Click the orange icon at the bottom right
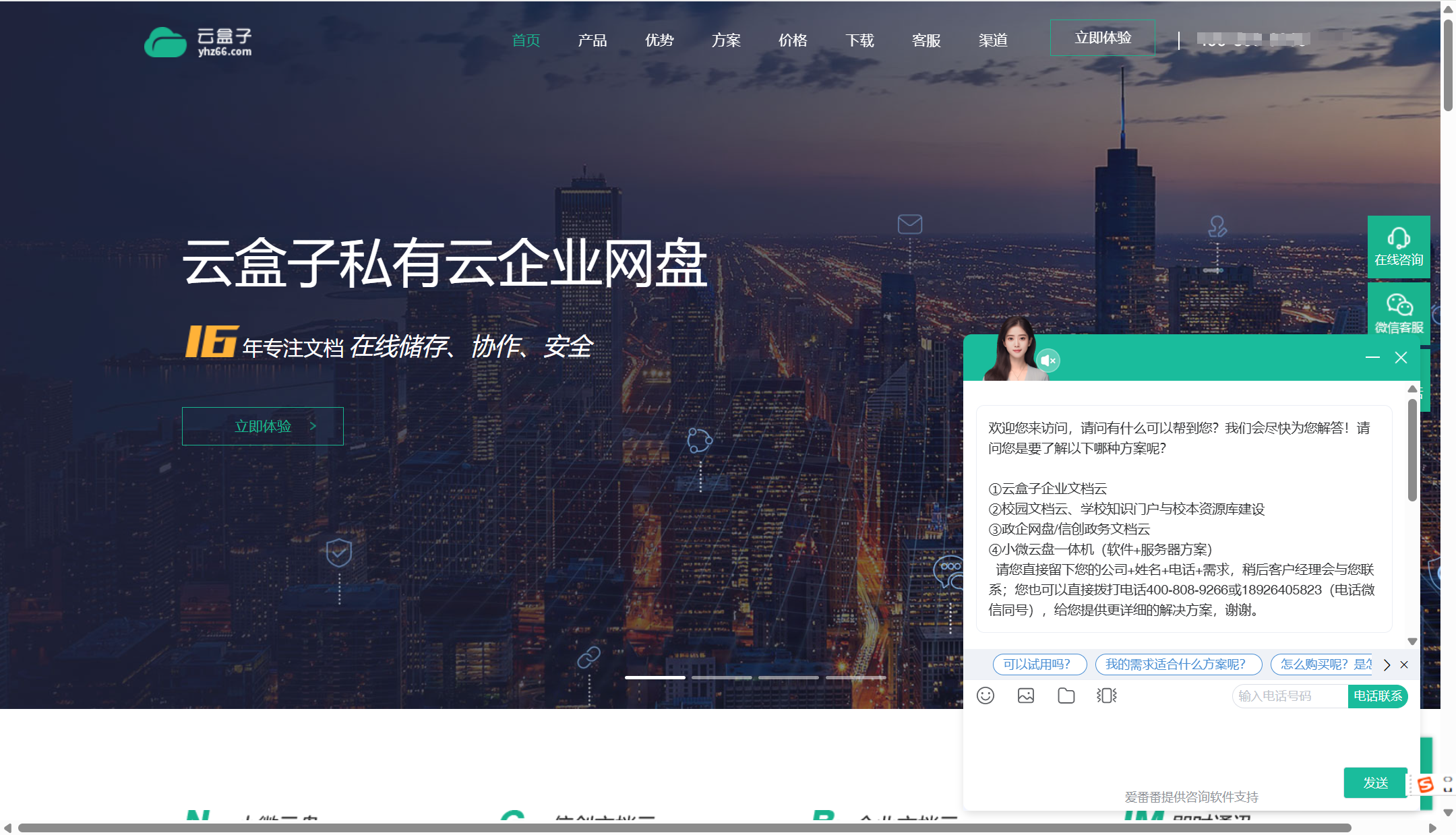This screenshot has height=835, width=1456. (1424, 784)
